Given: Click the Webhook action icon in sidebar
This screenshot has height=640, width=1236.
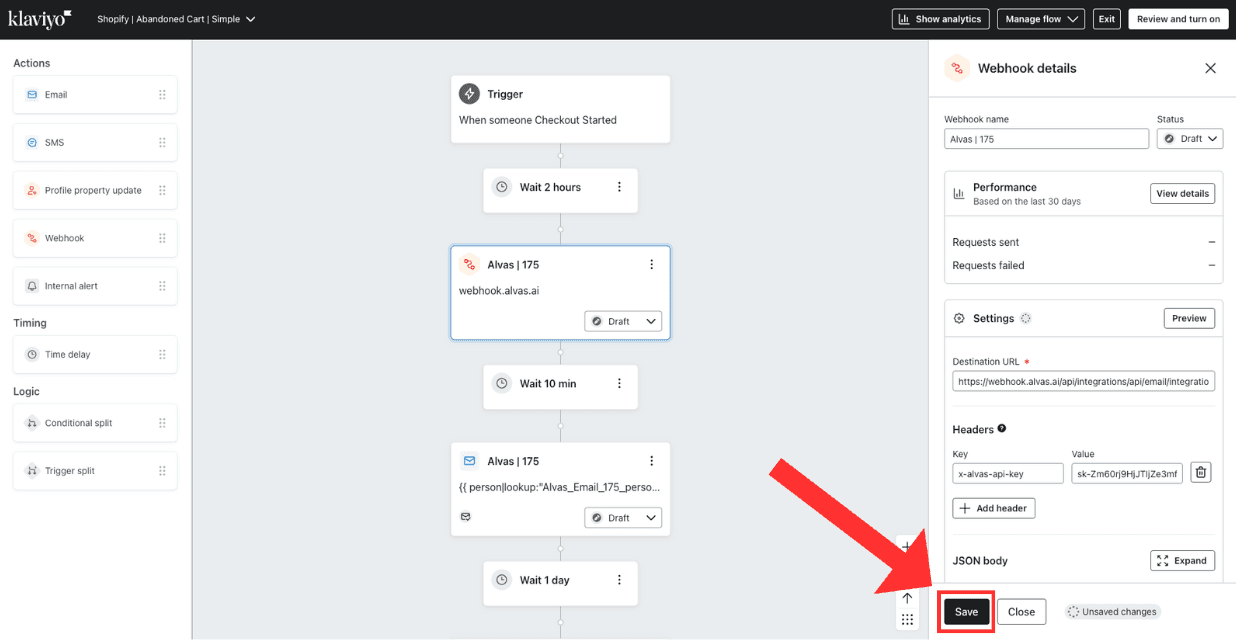Looking at the screenshot, I should tap(32, 239).
